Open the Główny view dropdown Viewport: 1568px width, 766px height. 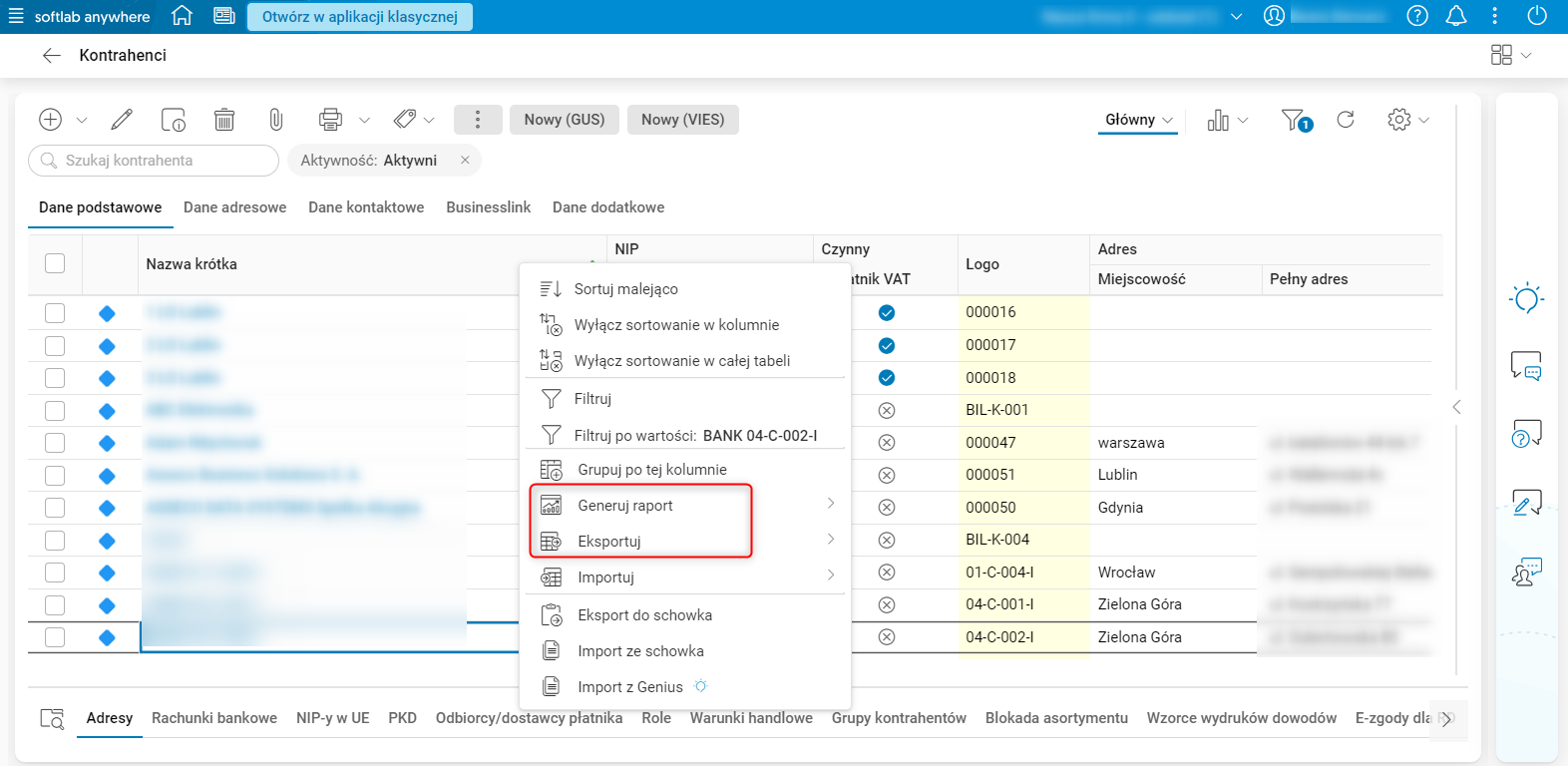1138,120
